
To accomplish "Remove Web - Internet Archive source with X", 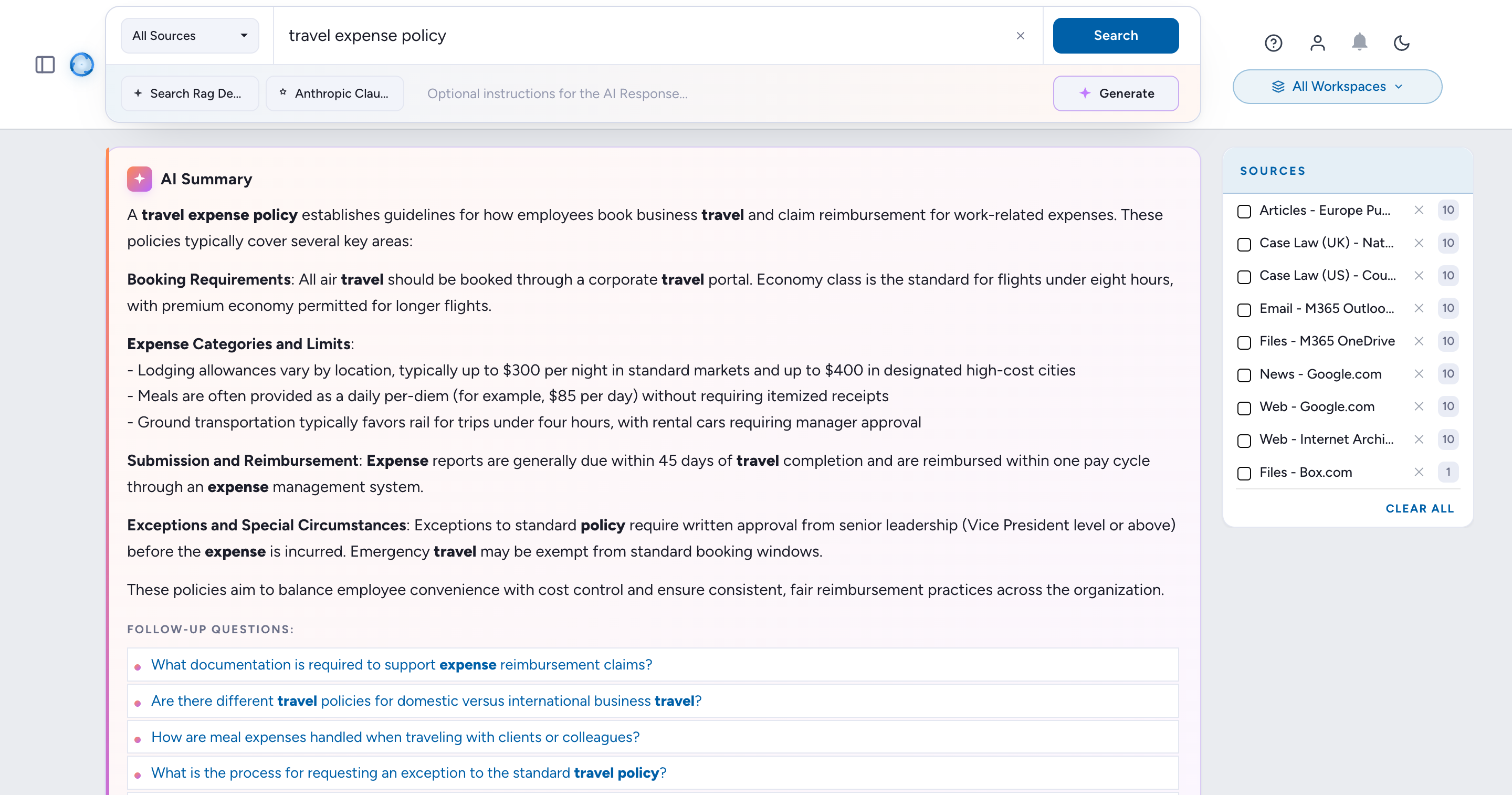I will [x=1419, y=439].
